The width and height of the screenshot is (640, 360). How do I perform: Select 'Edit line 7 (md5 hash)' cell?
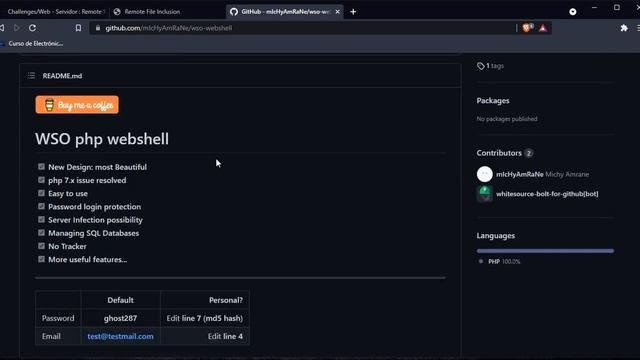pyautogui.click(x=204, y=318)
